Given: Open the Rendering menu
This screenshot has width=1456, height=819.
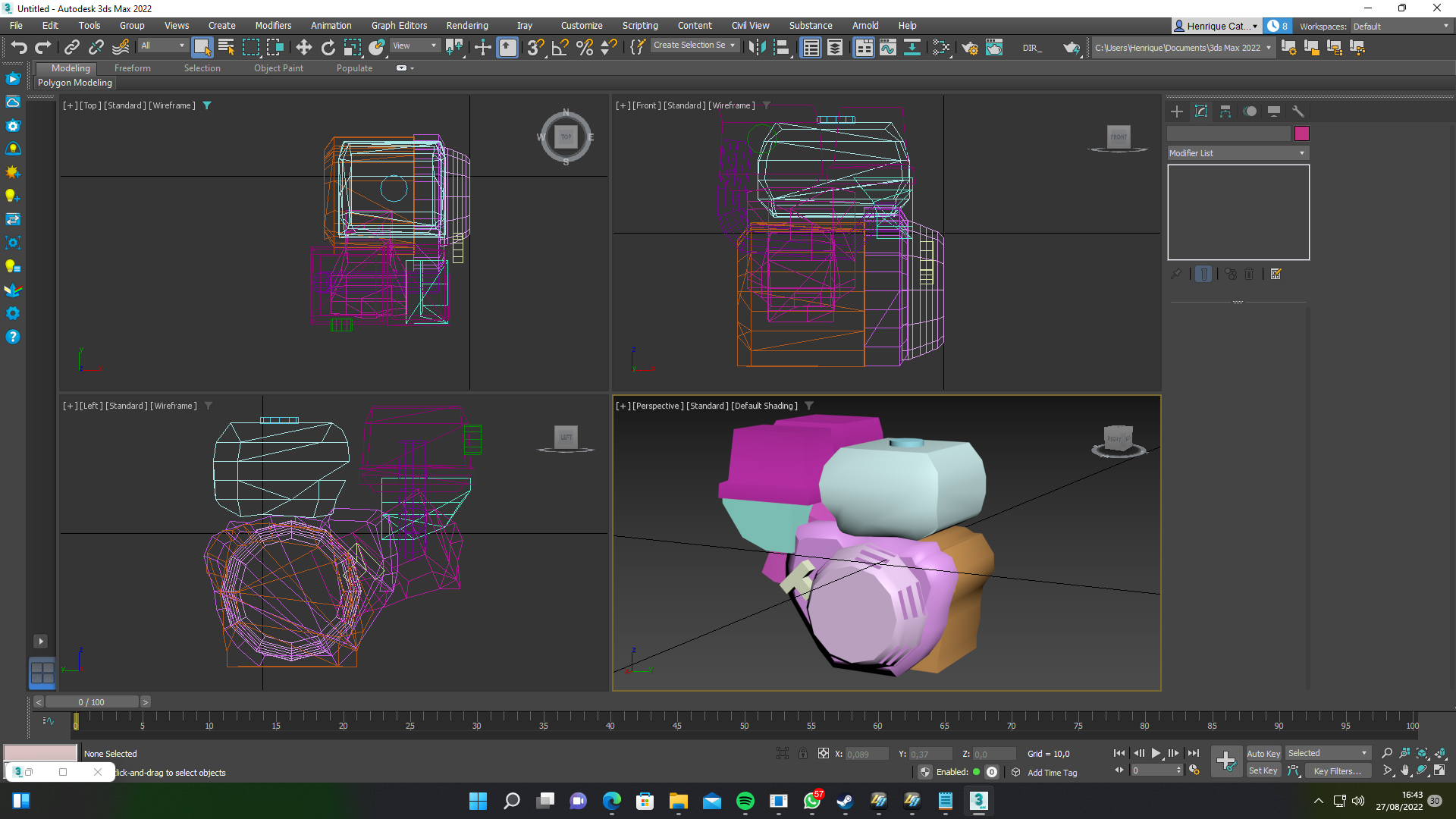Looking at the screenshot, I should tap(466, 25).
